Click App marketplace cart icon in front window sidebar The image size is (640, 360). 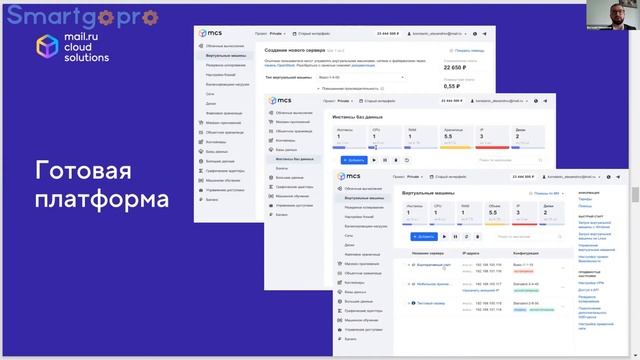pyautogui.click(x=340, y=264)
